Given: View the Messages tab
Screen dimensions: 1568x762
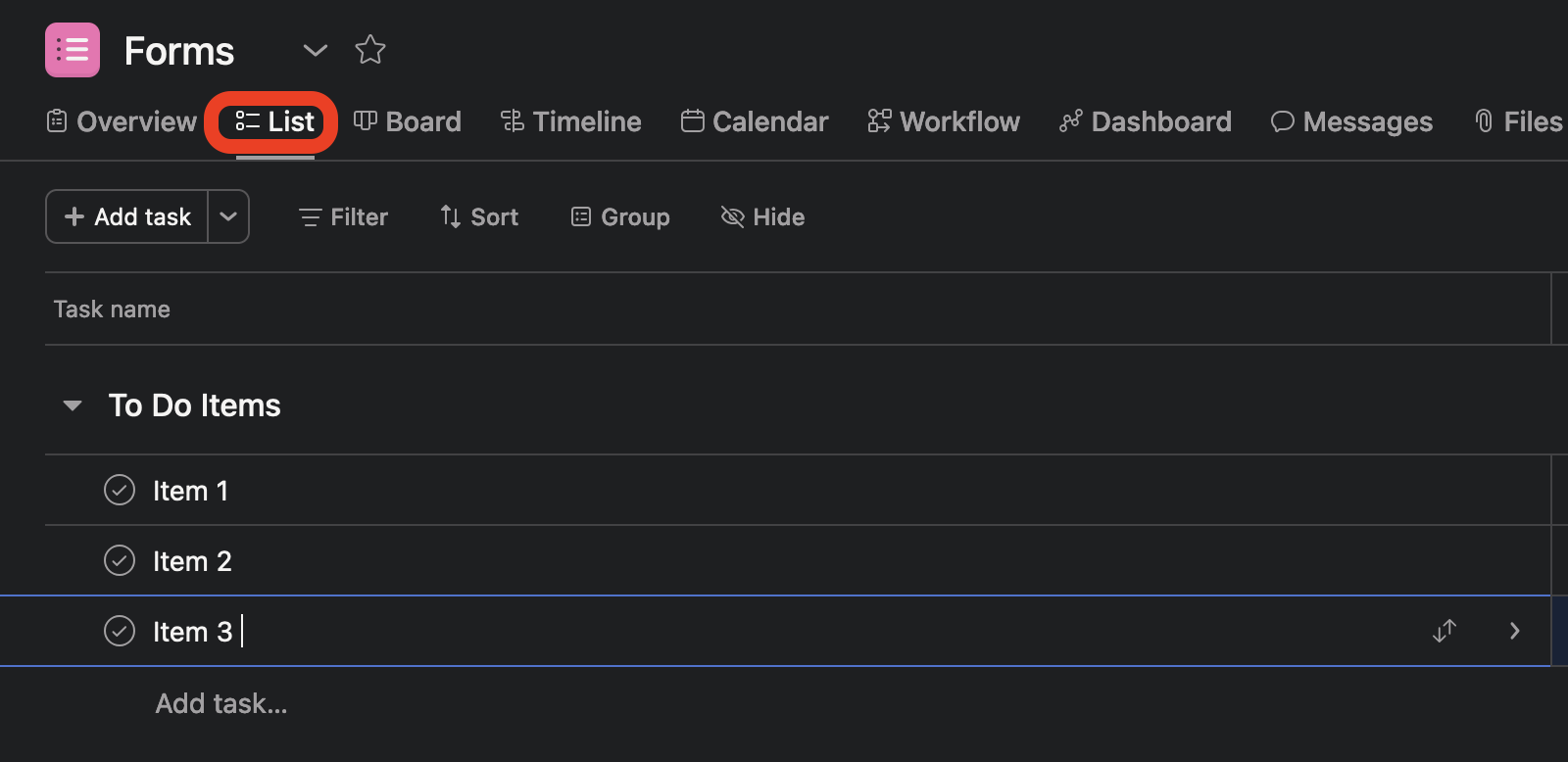Looking at the screenshot, I should click(1351, 121).
